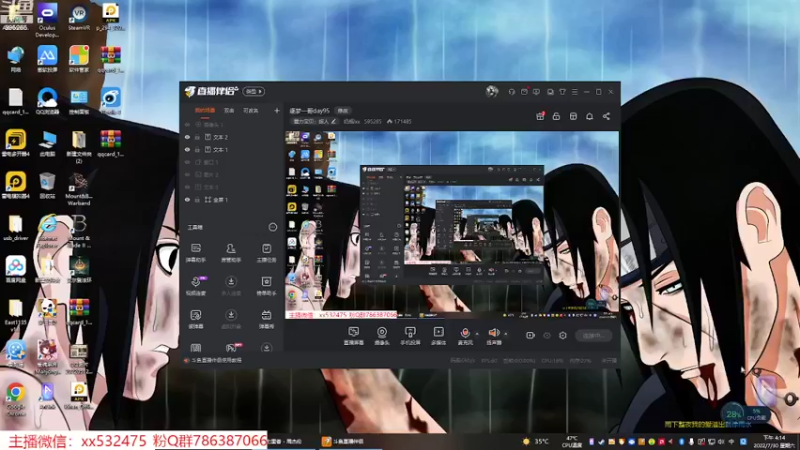Click the 35°C weather widget on taskbar

pyautogui.click(x=536, y=441)
